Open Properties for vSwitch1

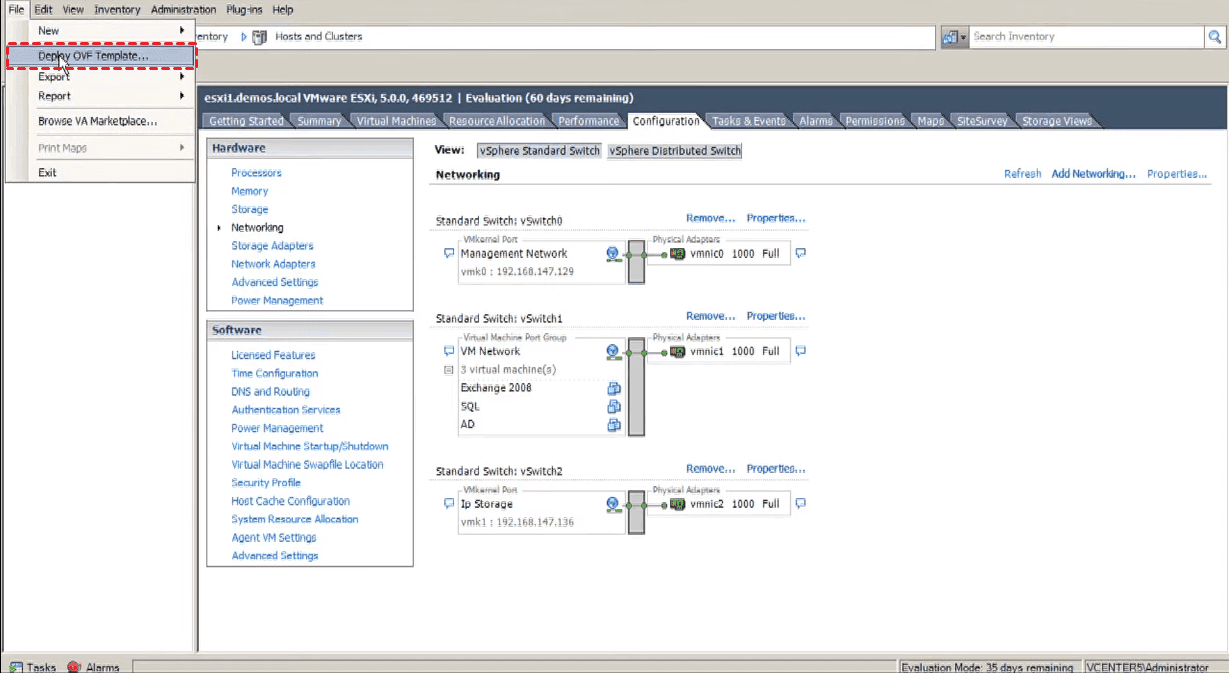(x=776, y=316)
